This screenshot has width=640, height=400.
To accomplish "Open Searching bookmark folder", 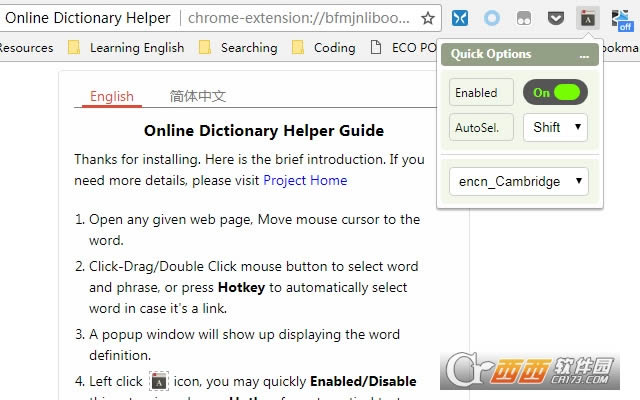I will point(238,48).
